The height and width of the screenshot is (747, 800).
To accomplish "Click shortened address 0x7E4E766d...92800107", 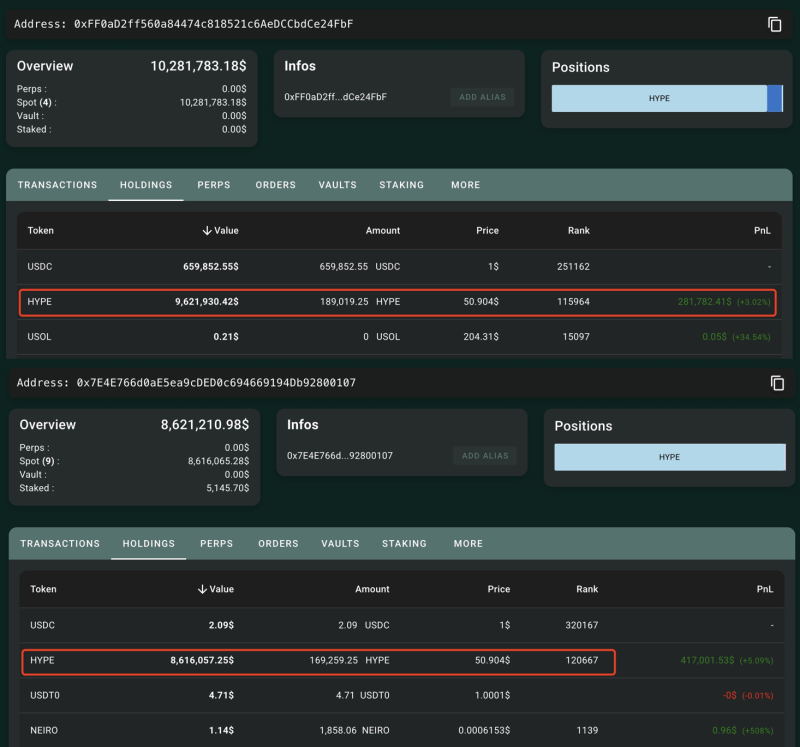I will pos(340,456).
